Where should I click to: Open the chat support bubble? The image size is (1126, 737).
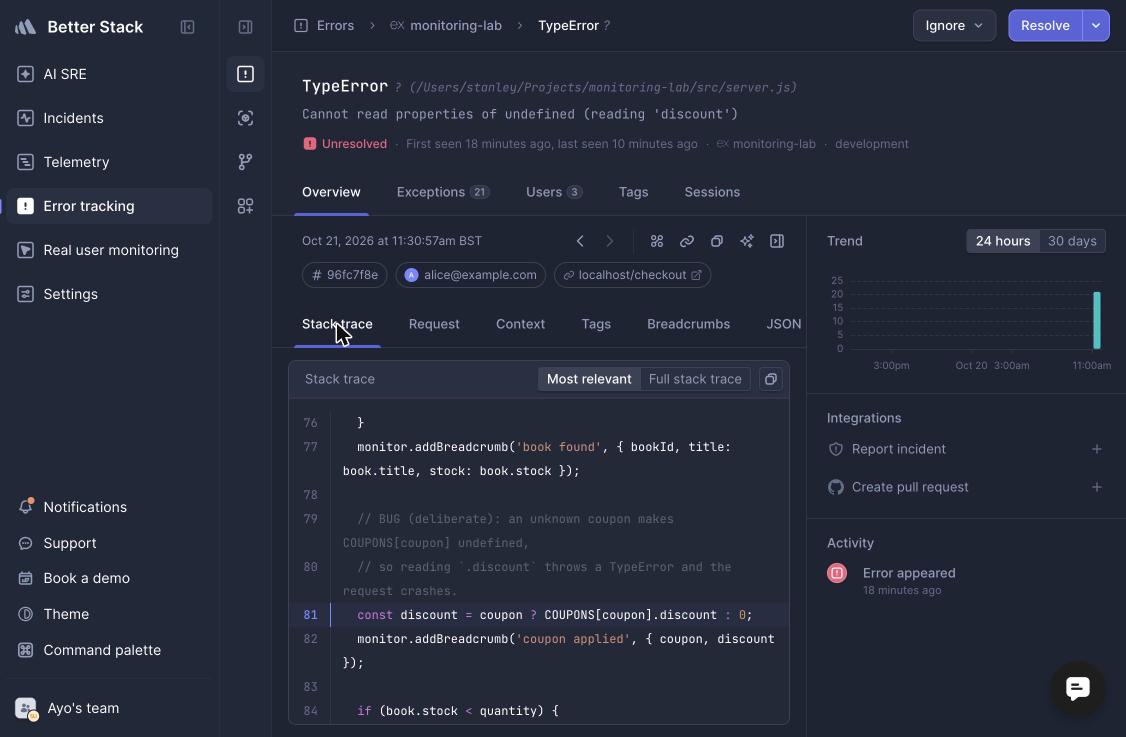[x=1078, y=688]
